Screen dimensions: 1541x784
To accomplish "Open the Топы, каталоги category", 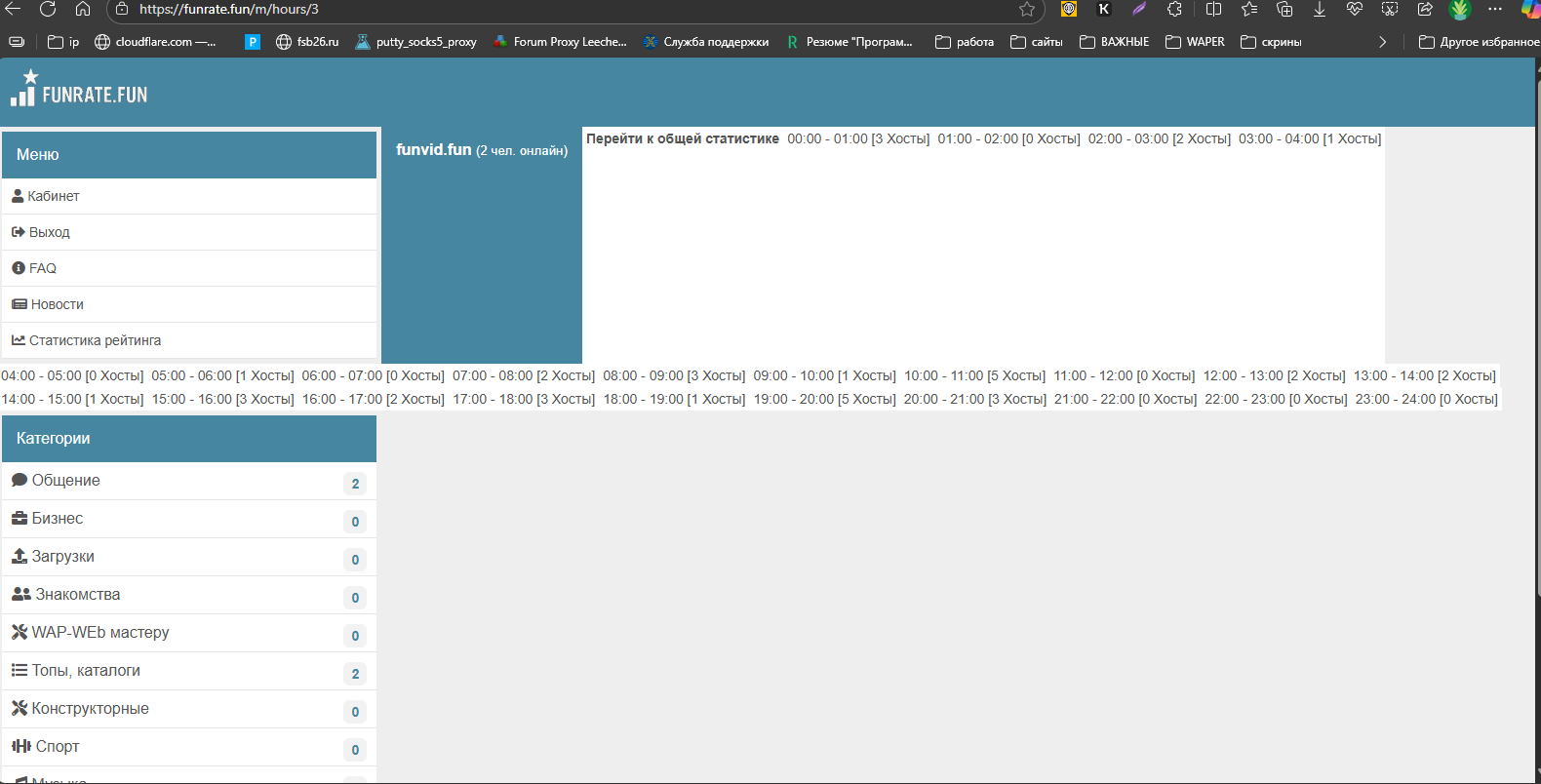I will pos(86,671).
